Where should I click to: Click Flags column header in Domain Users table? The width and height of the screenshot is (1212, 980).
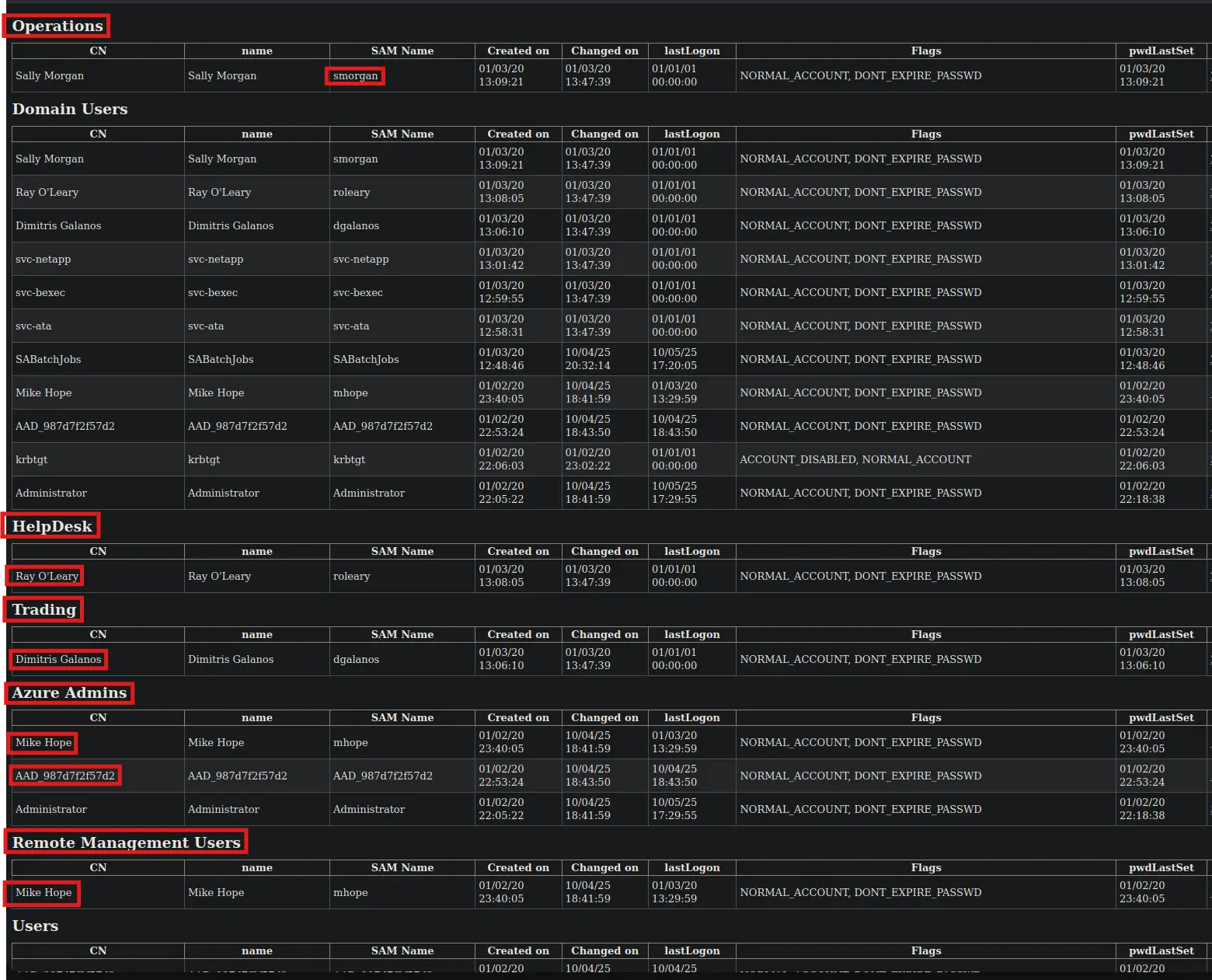click(925, 134)
